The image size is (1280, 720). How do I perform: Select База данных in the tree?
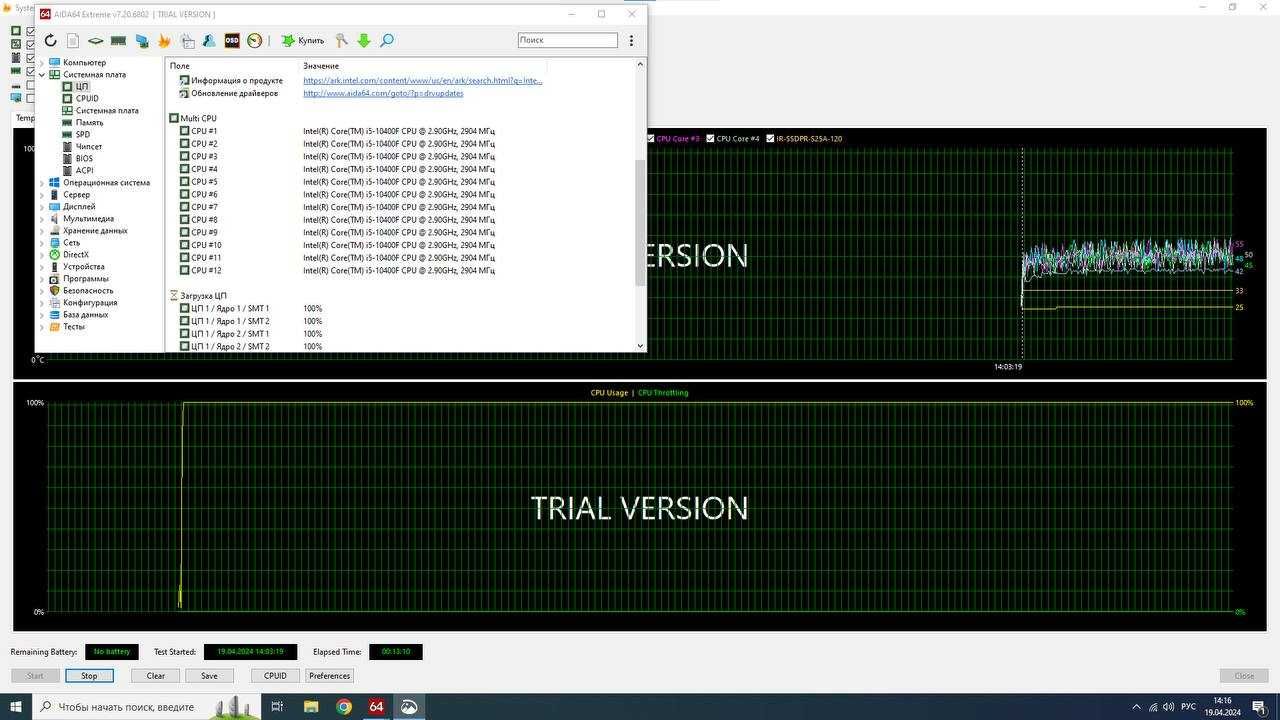pos(86,314)
